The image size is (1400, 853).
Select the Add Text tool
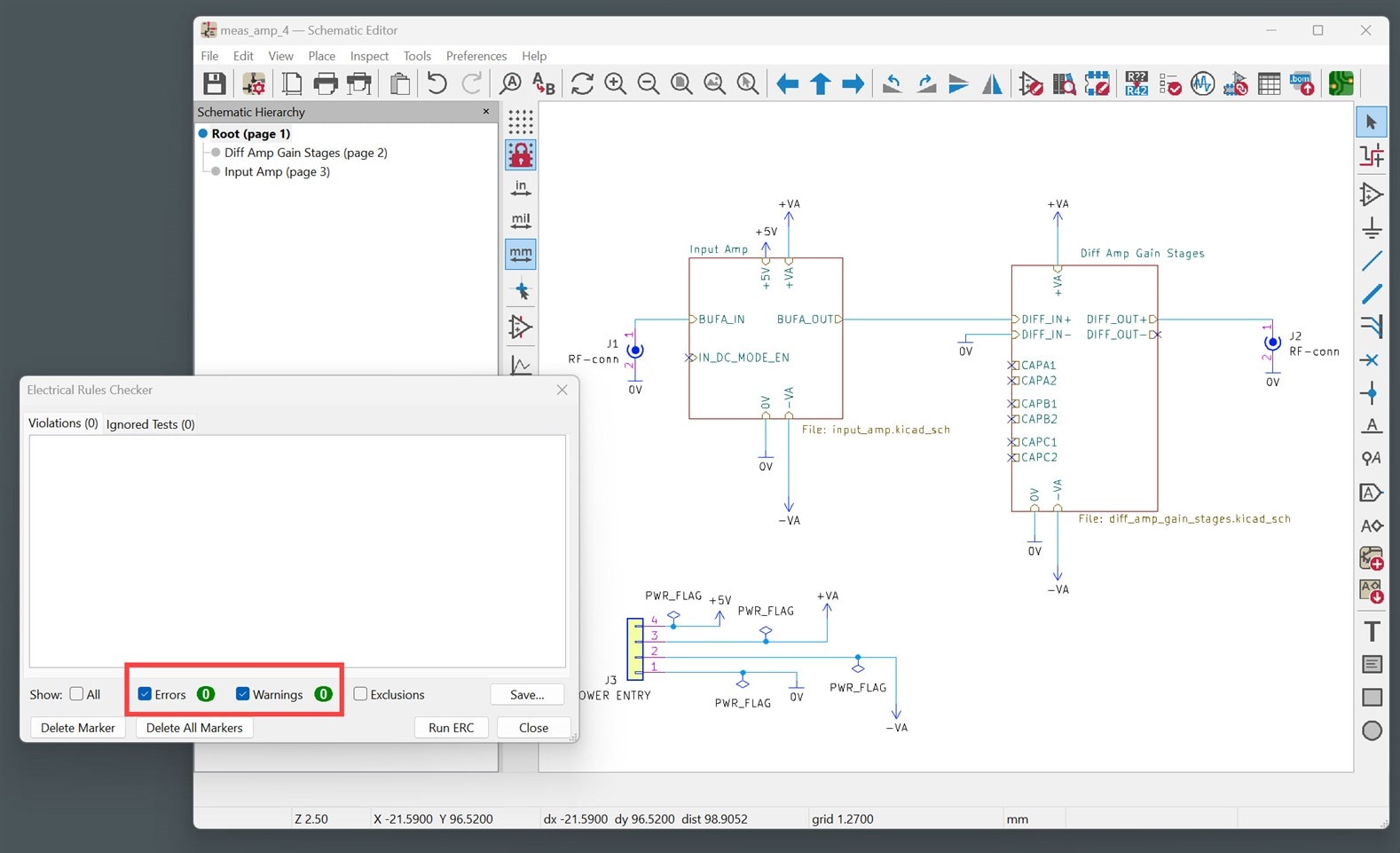(x=1372, y=631)
